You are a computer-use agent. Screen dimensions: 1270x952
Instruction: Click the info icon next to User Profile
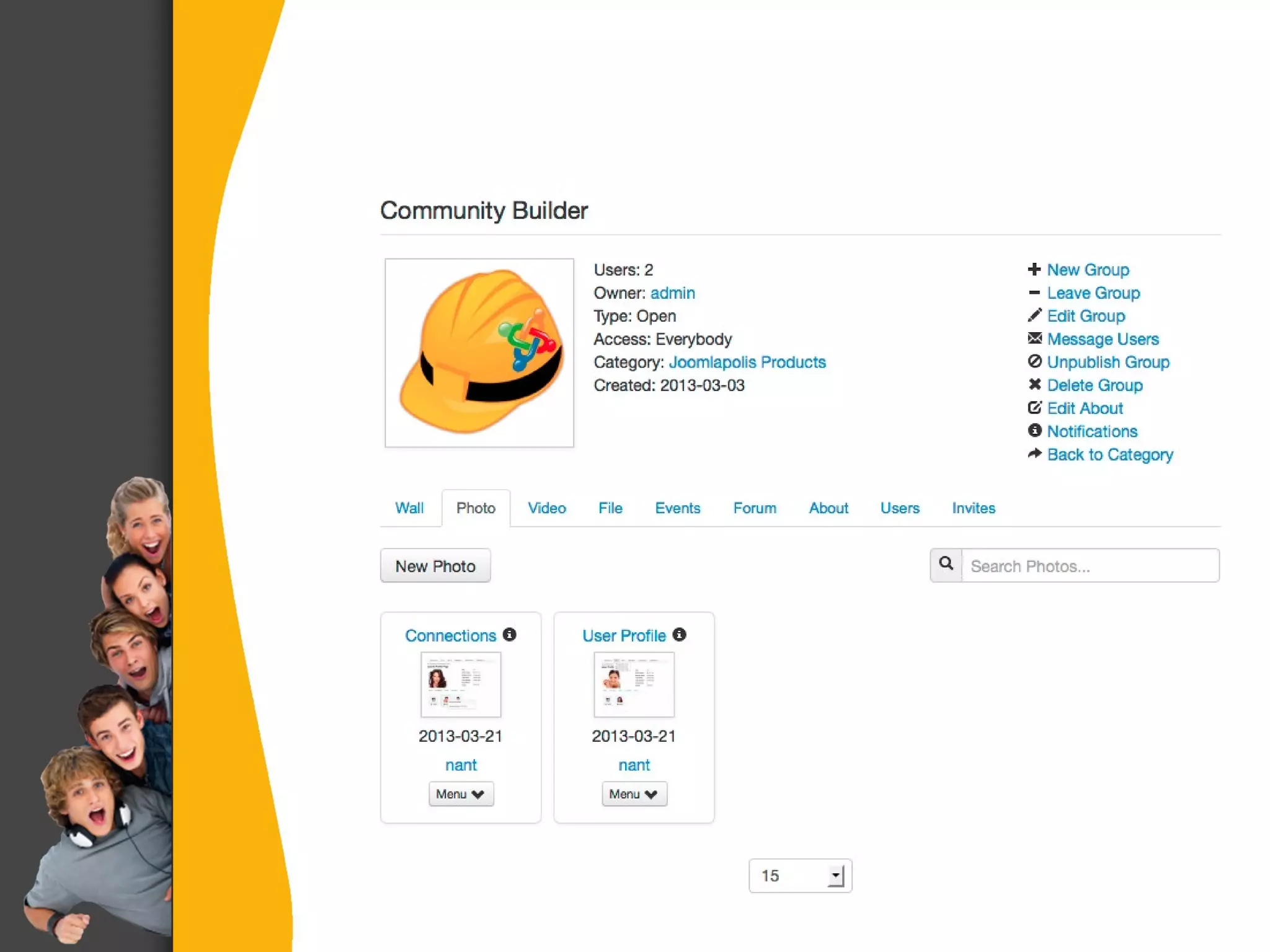[680, 635]
